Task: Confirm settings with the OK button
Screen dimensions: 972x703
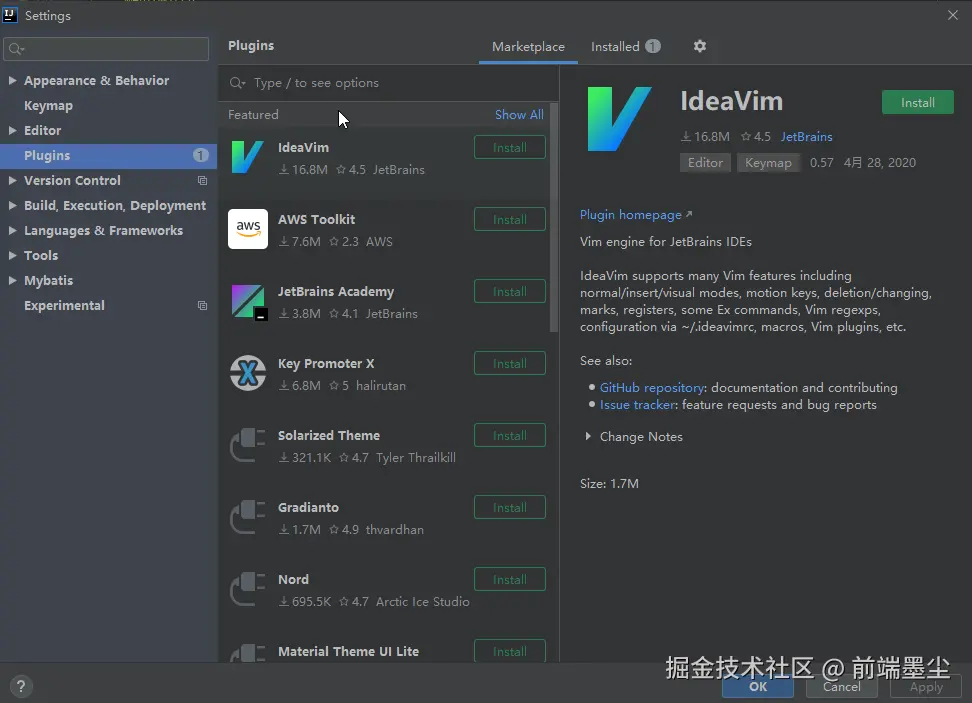Action: (x=758, y=687)
